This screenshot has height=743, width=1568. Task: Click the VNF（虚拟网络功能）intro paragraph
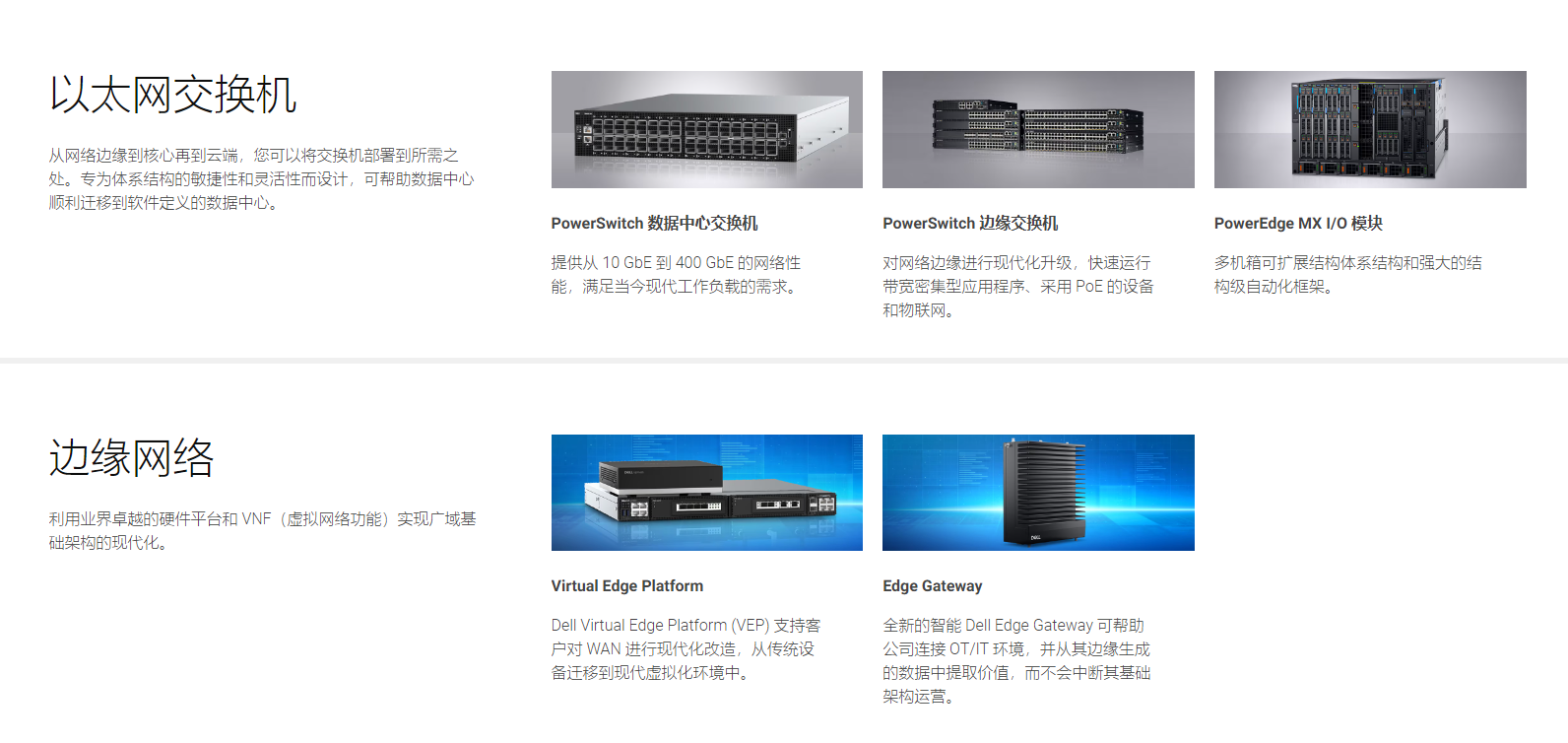pyautogui.click(x=262, y=531)
